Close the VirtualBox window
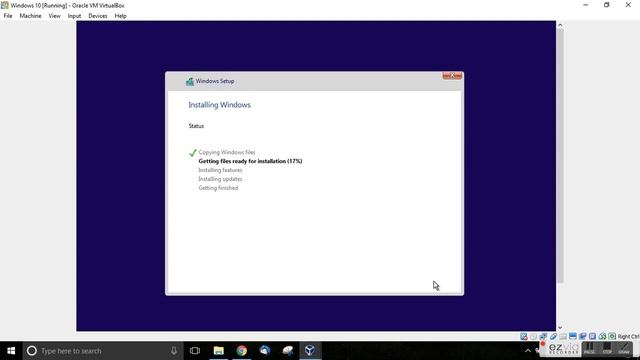This screenshot has width=640, height=360. (x=628, y=5)
